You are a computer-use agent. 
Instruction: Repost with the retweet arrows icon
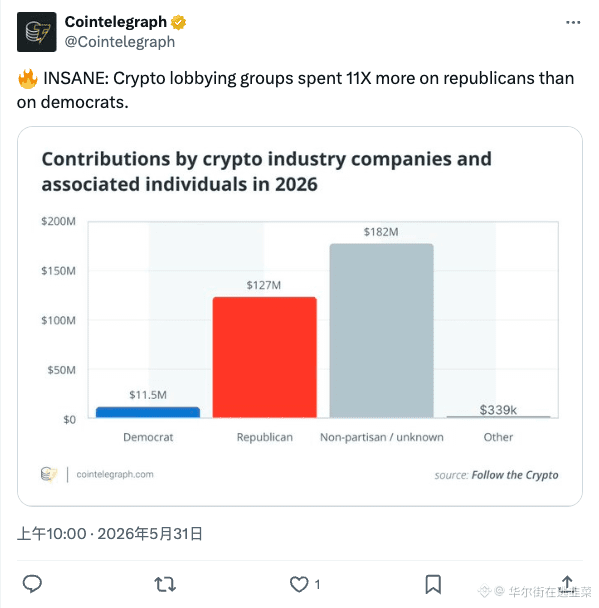(x=165, y=584)
